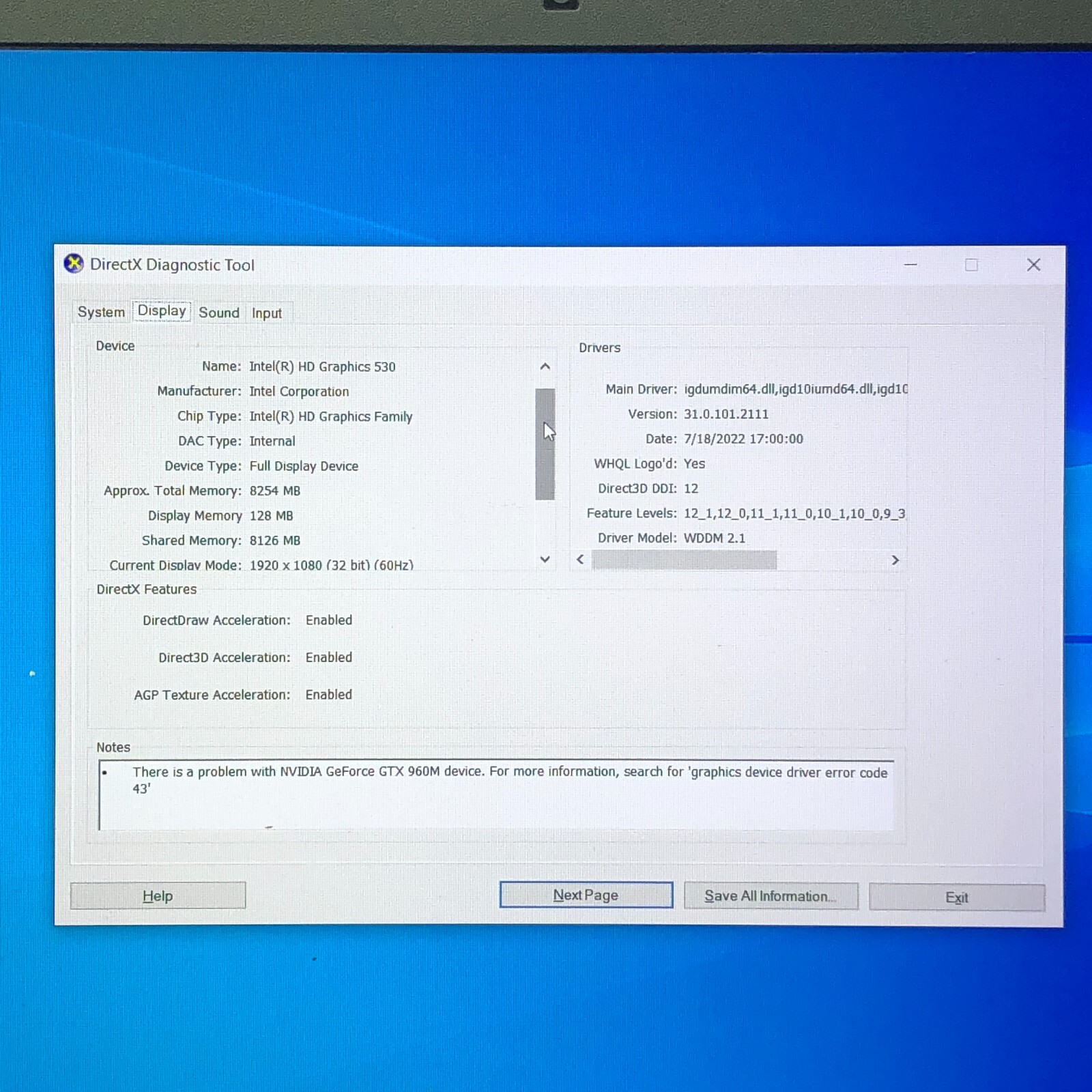Click the Exit button
This screenshot has height=1092, width=1092.
point(957,897)
